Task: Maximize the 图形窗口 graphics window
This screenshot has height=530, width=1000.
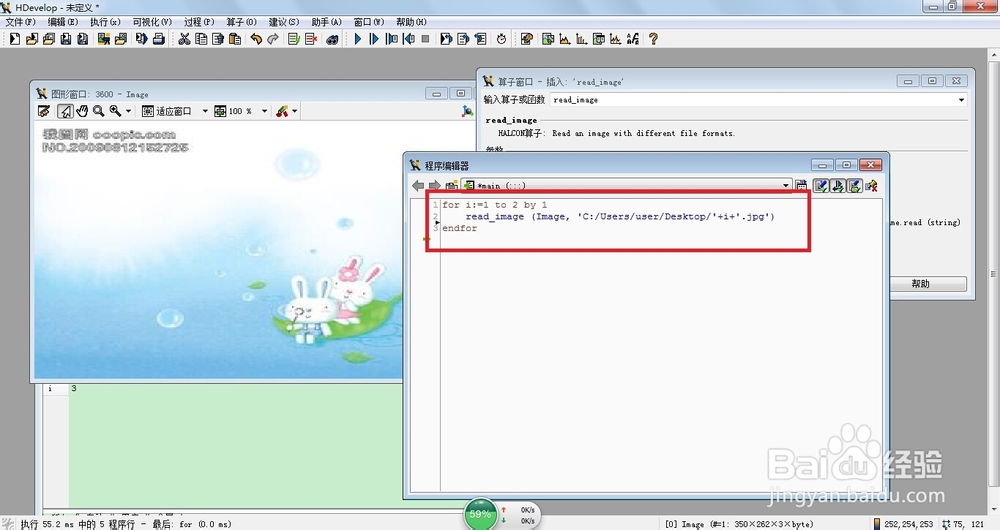Action: (460, 94)
